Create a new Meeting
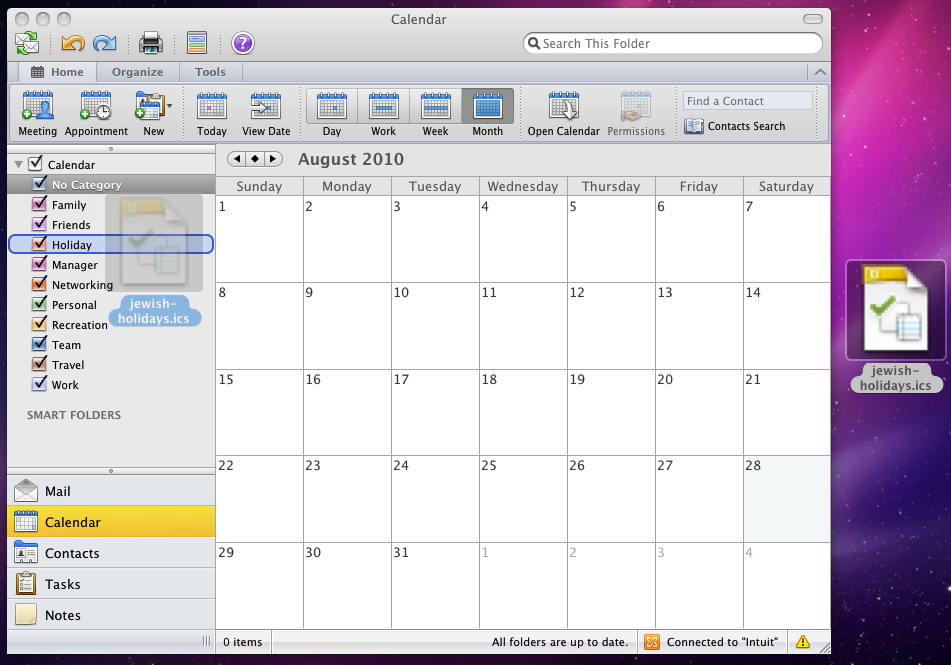This screenshot has height=665, width=951. click(37, 112)
